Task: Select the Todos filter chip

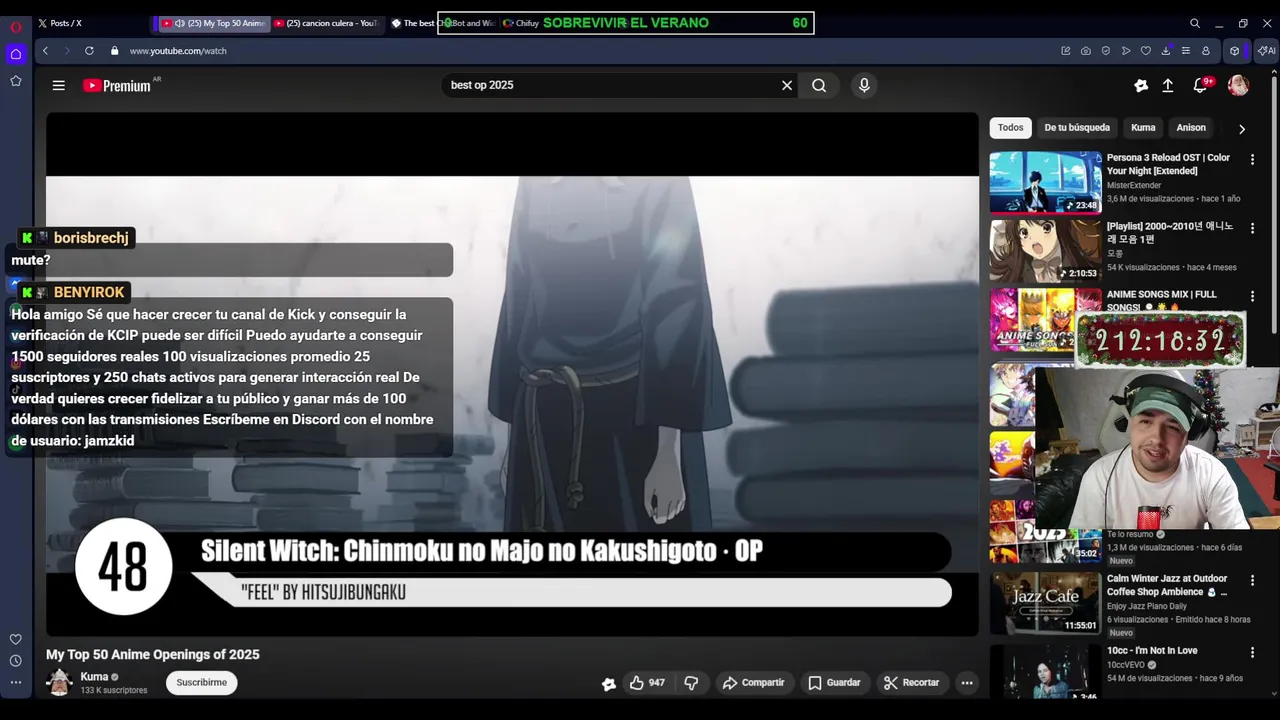Action: tap(1010, 128)
